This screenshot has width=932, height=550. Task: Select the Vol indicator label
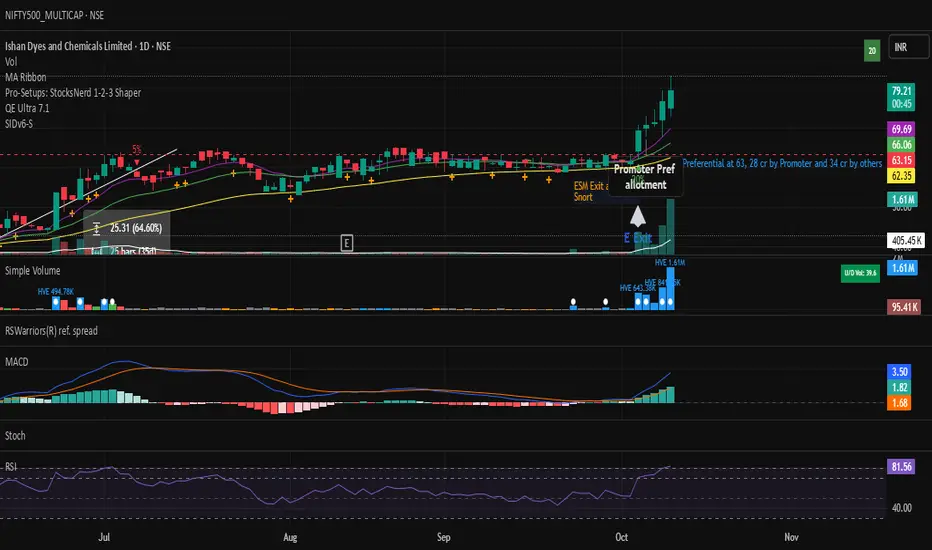tap(11, 62)
